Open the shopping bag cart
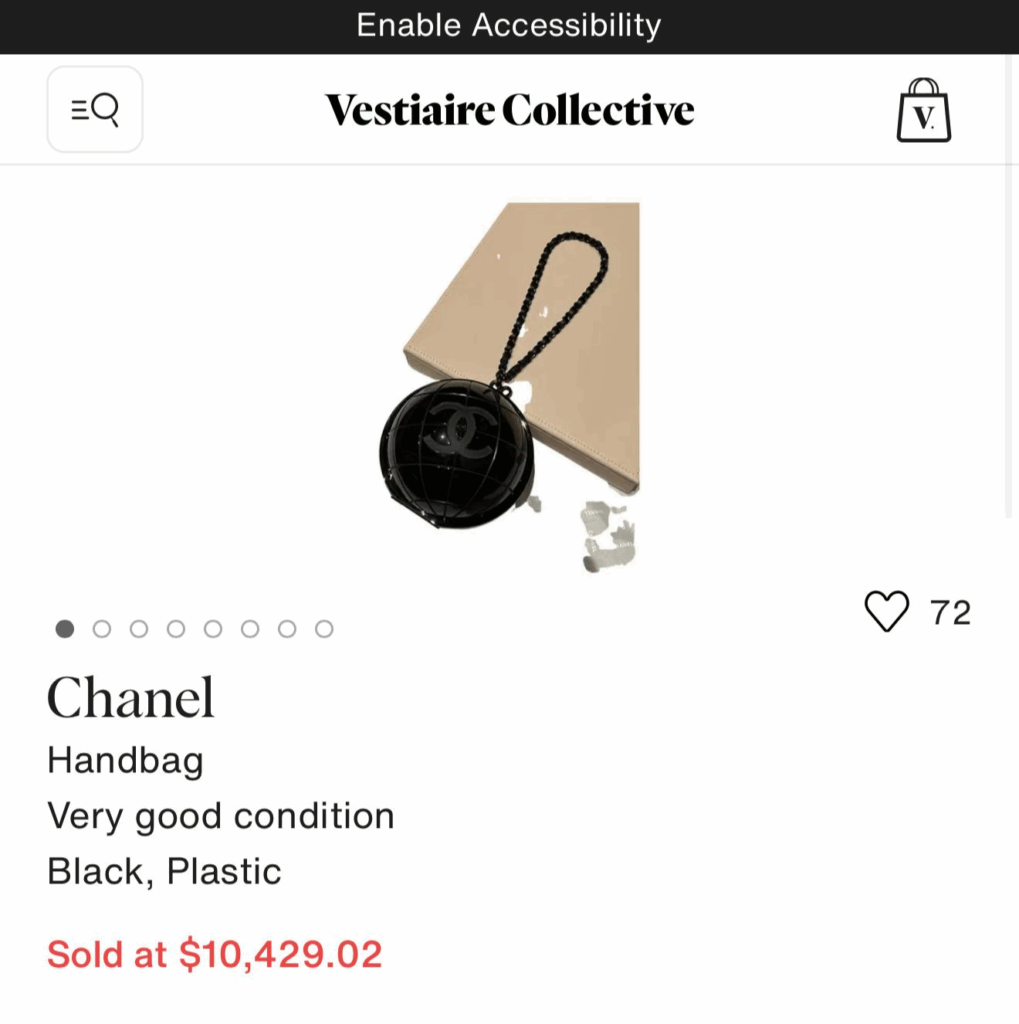The width and height of the screenshot is (1019, 1024). coord(923,110)
